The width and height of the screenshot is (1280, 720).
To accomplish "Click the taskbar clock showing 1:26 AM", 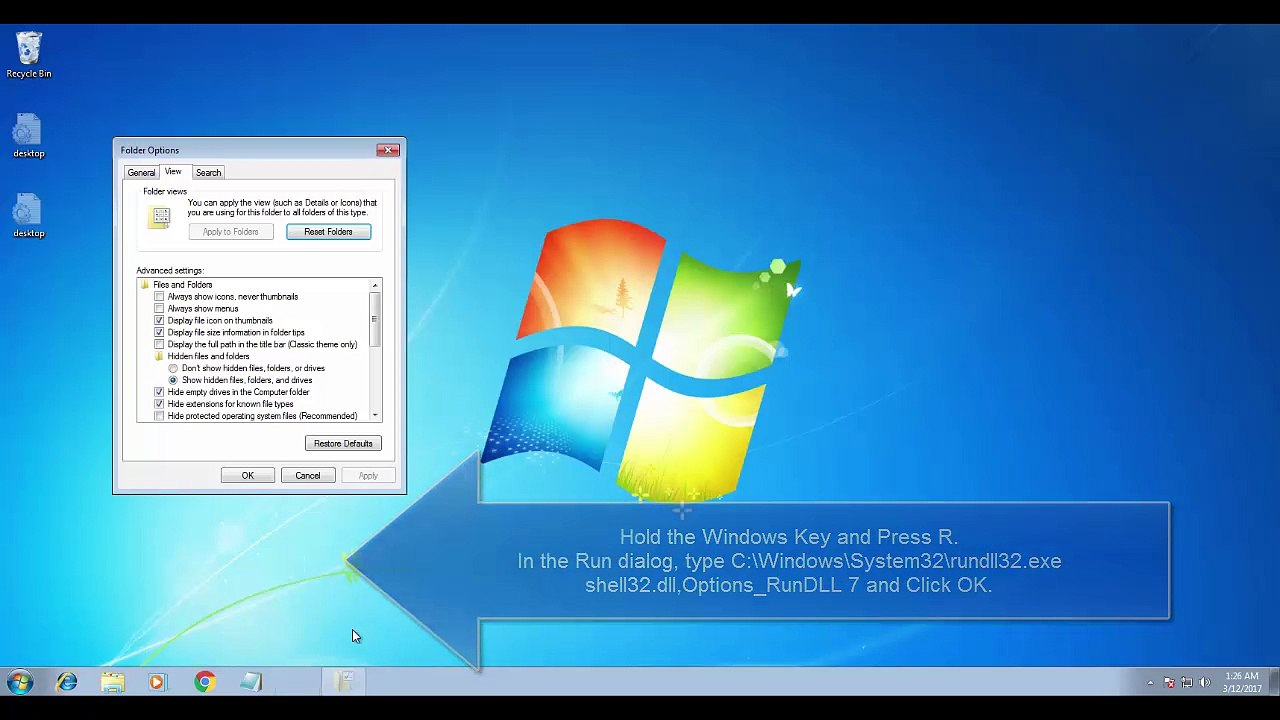I will (x=1241, y=682).
